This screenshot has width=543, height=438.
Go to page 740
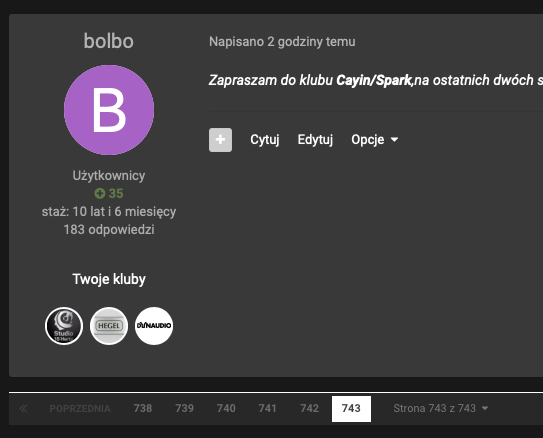click(x=226, y=409)
